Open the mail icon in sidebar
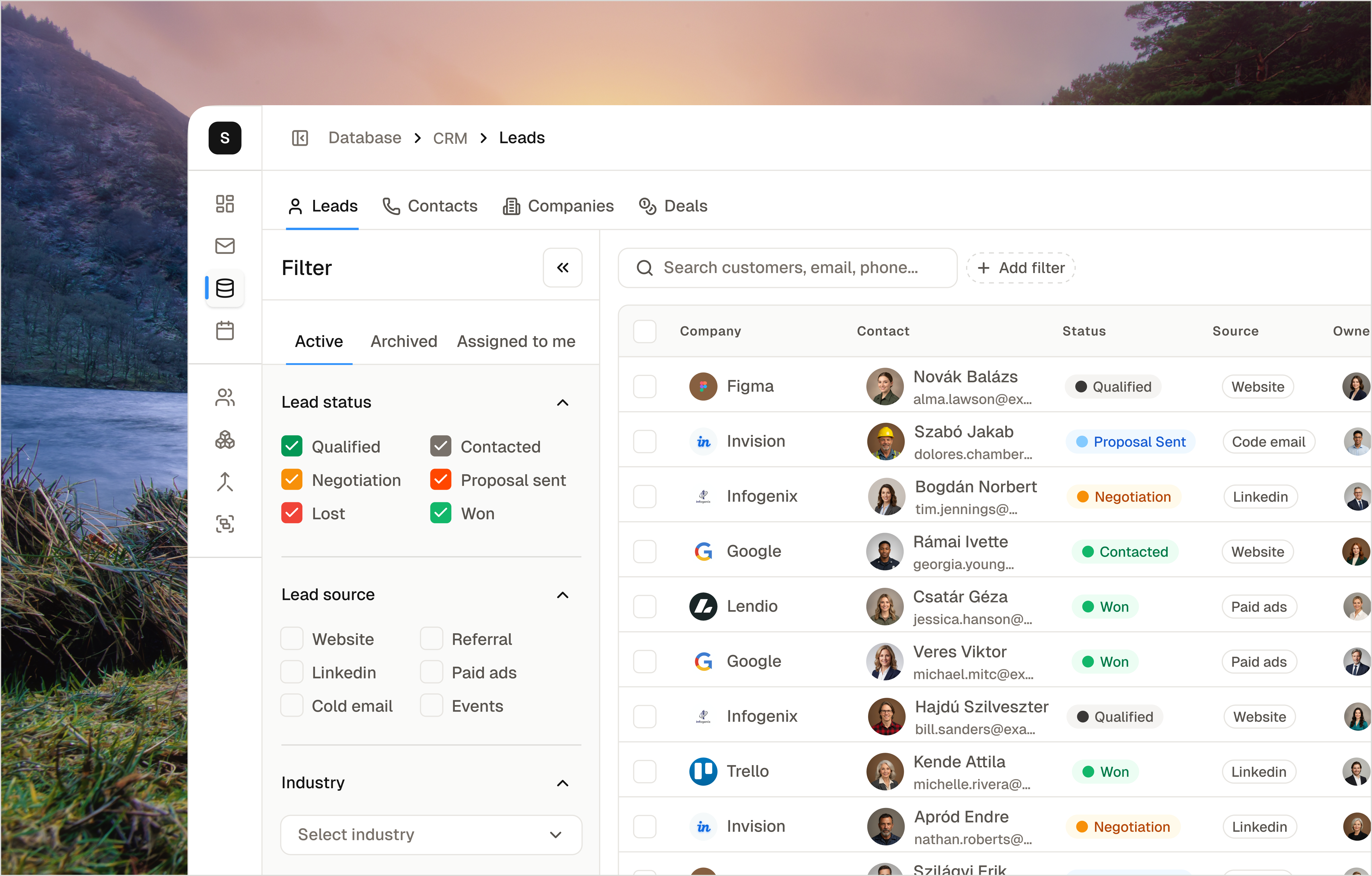 pyautogui.click(x=224, y=246)
